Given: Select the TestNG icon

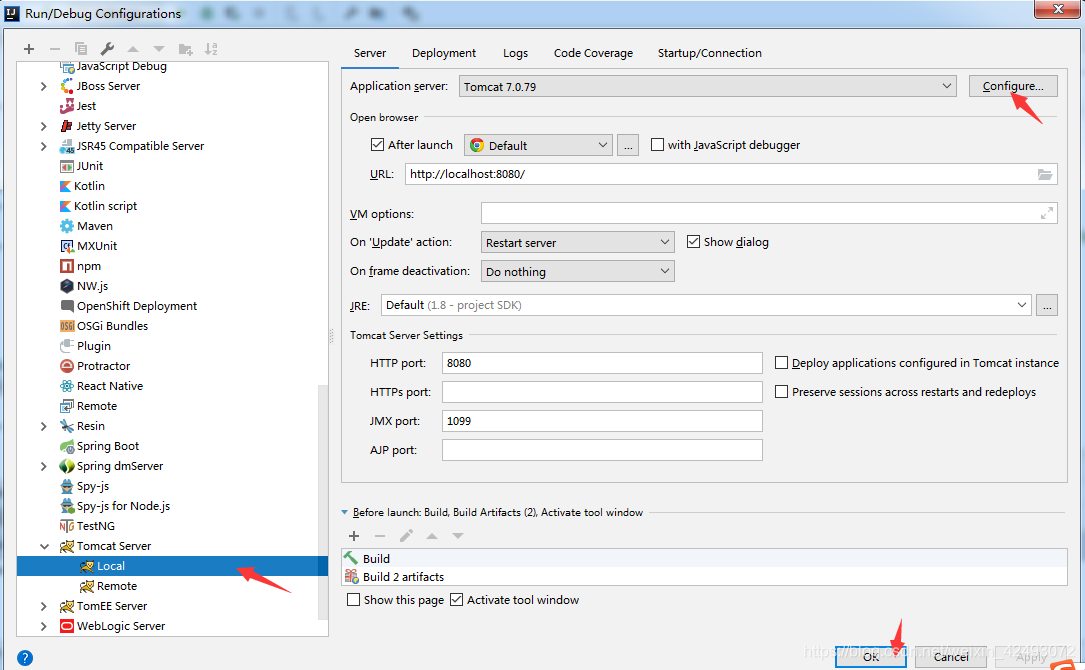Looking at the screenshot, I should tap(66, 526).
